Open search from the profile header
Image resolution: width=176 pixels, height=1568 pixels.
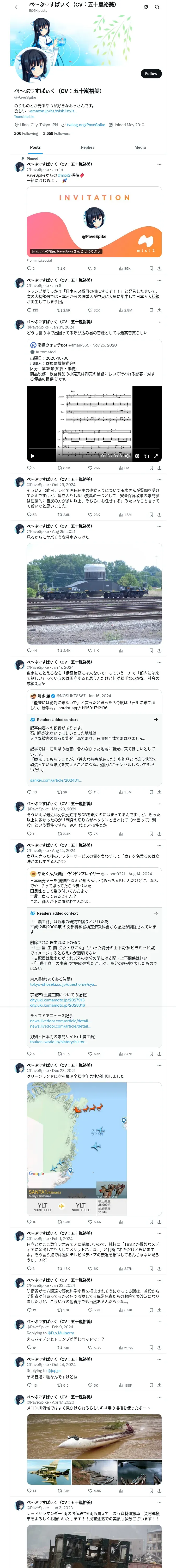(x=157, y=7)
